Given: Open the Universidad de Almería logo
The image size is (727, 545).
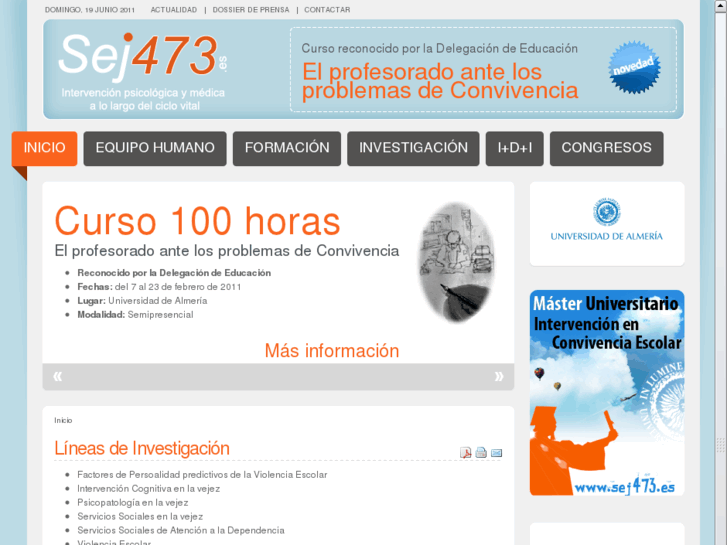Looking at the screenshot, I should [607, 220].
